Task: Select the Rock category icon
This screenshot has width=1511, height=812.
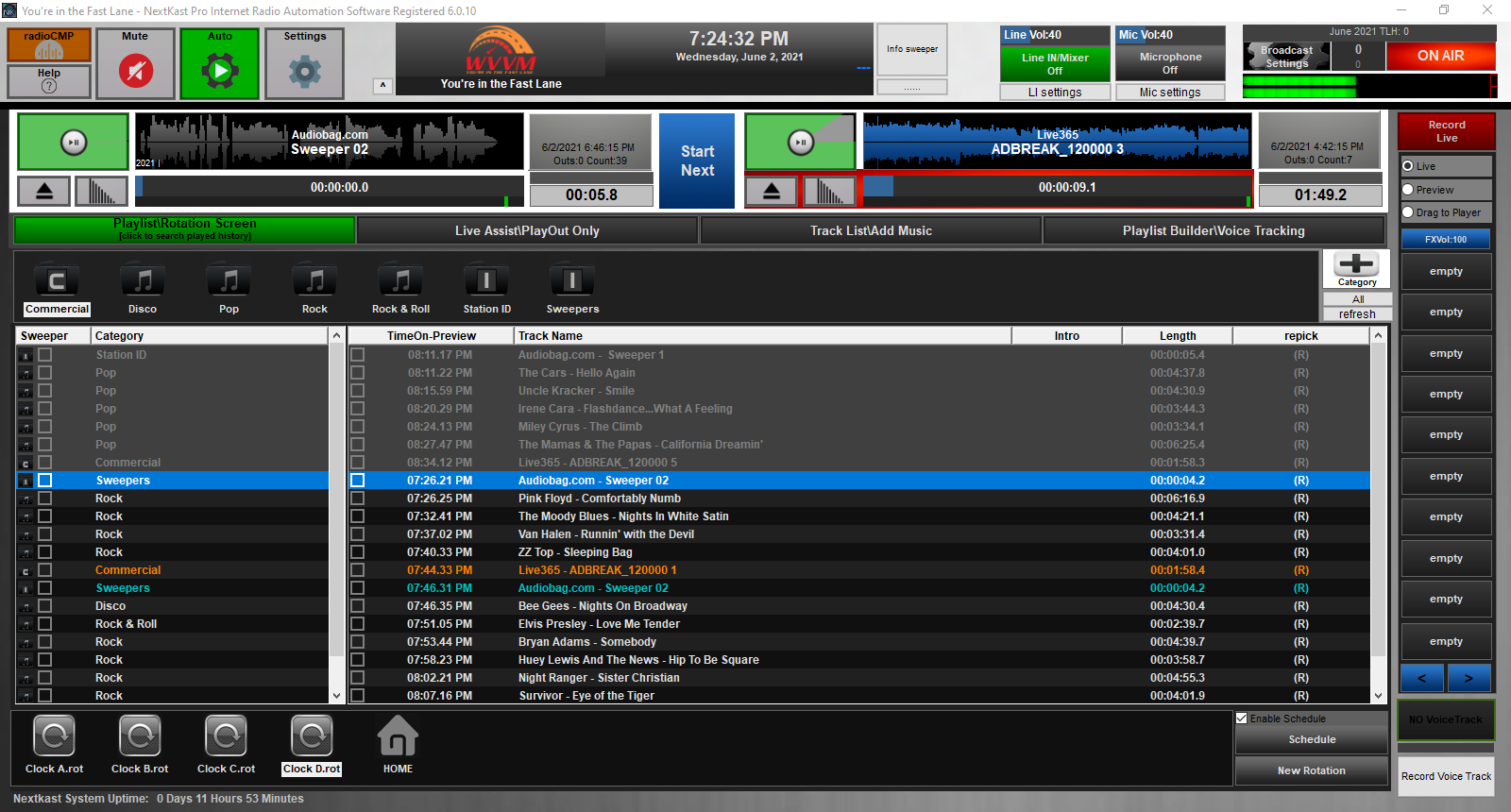Action: coord(314,289)
